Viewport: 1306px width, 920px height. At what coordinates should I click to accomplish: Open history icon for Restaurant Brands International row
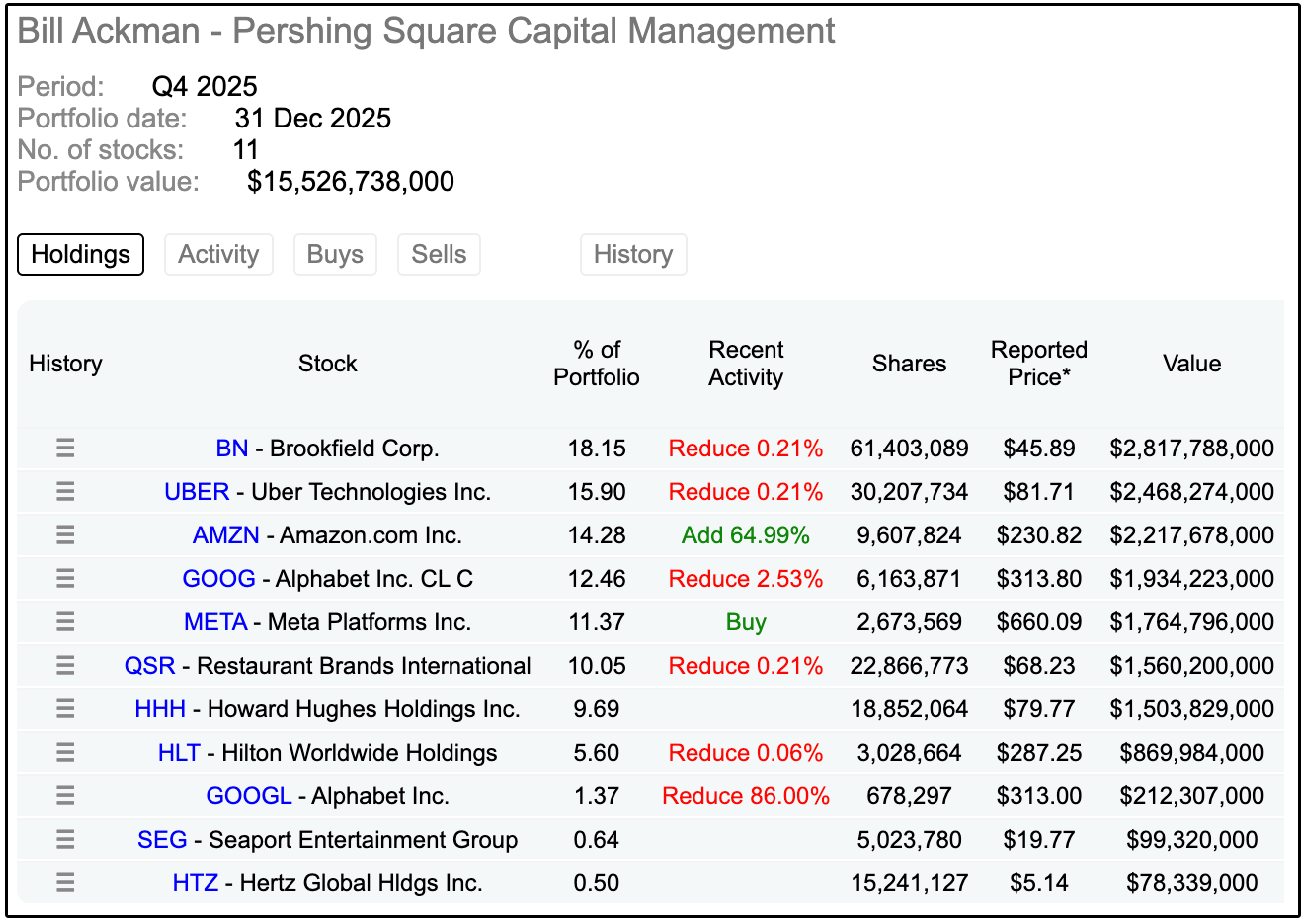(65, 666)
